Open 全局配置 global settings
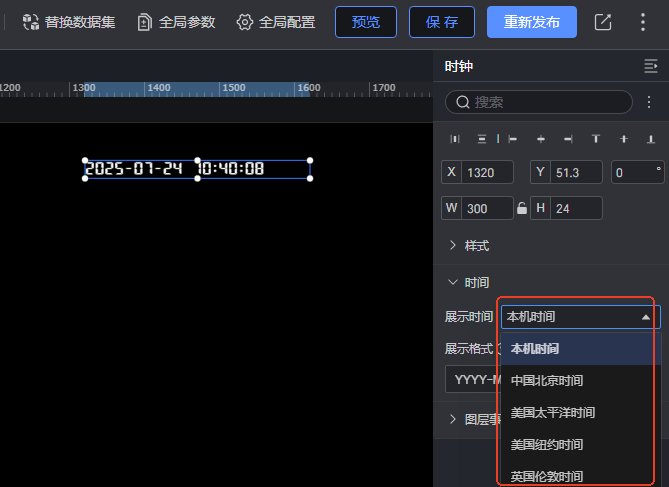Image resolution: width=669 pixels, height=487 pixels. (x=276, y=22)
